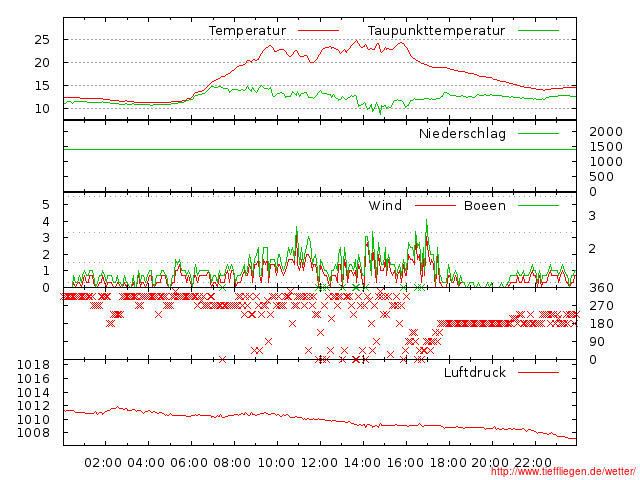This screenshot has height=480, width=640.
Task: Click the 360 wind direction axis value
Action: point(602,288)
